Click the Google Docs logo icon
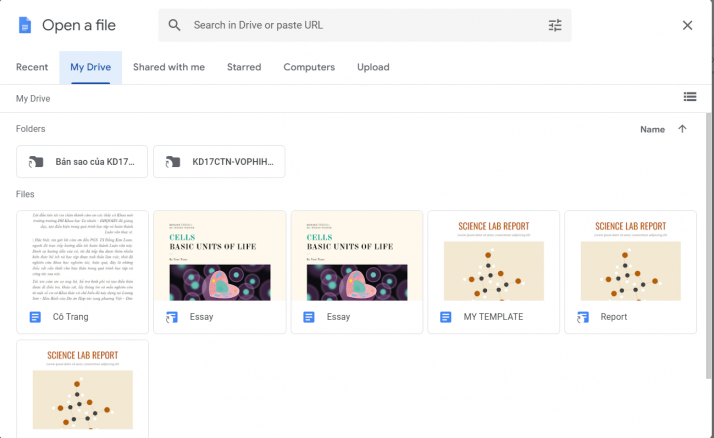Viewport: 714px width, 438px height. pos(25,25)
